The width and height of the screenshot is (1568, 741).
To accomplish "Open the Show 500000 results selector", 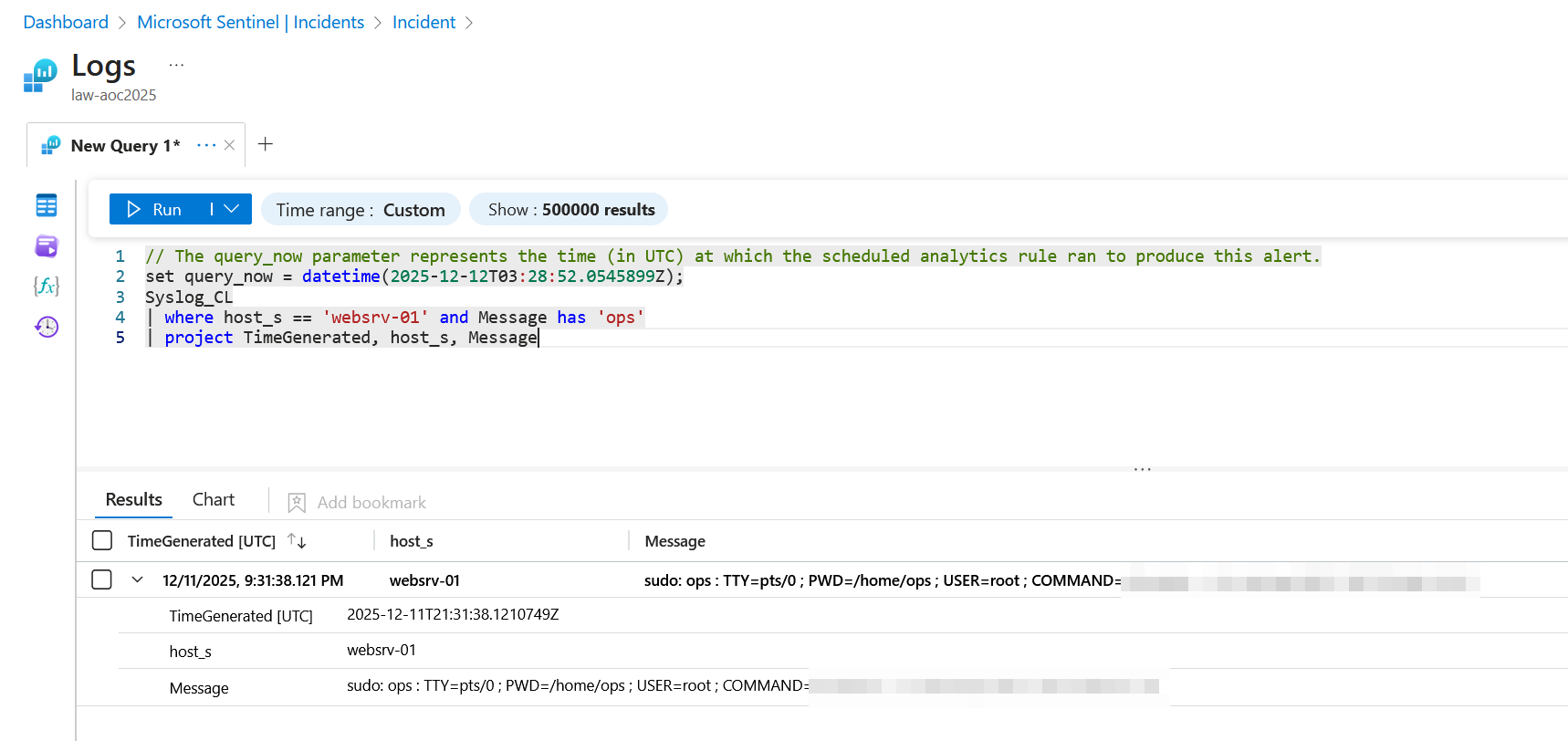I will click(x=570, y=210).
